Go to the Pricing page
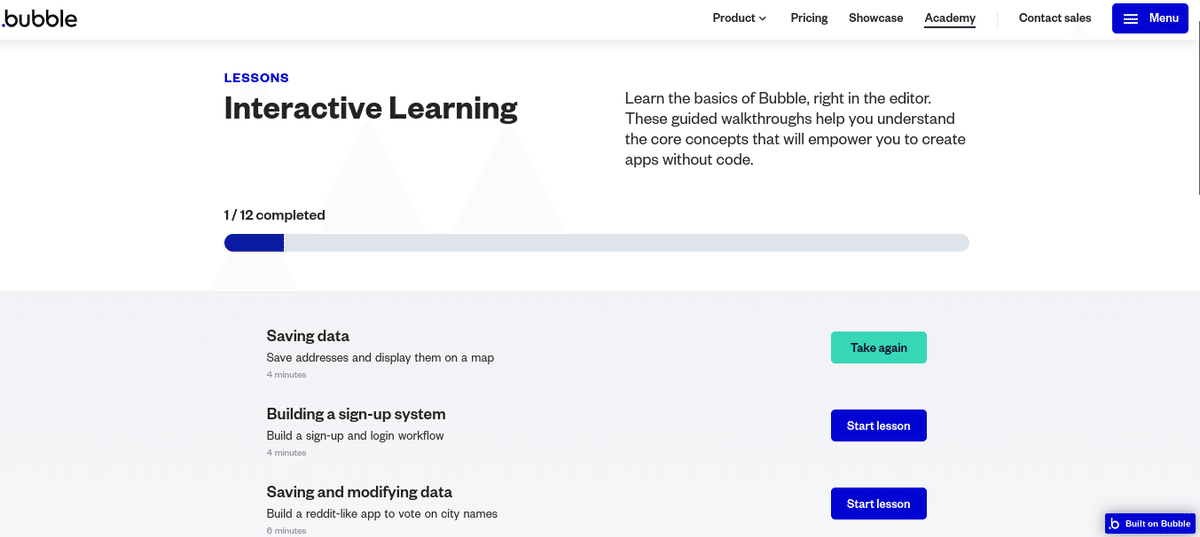 (809, 18)
